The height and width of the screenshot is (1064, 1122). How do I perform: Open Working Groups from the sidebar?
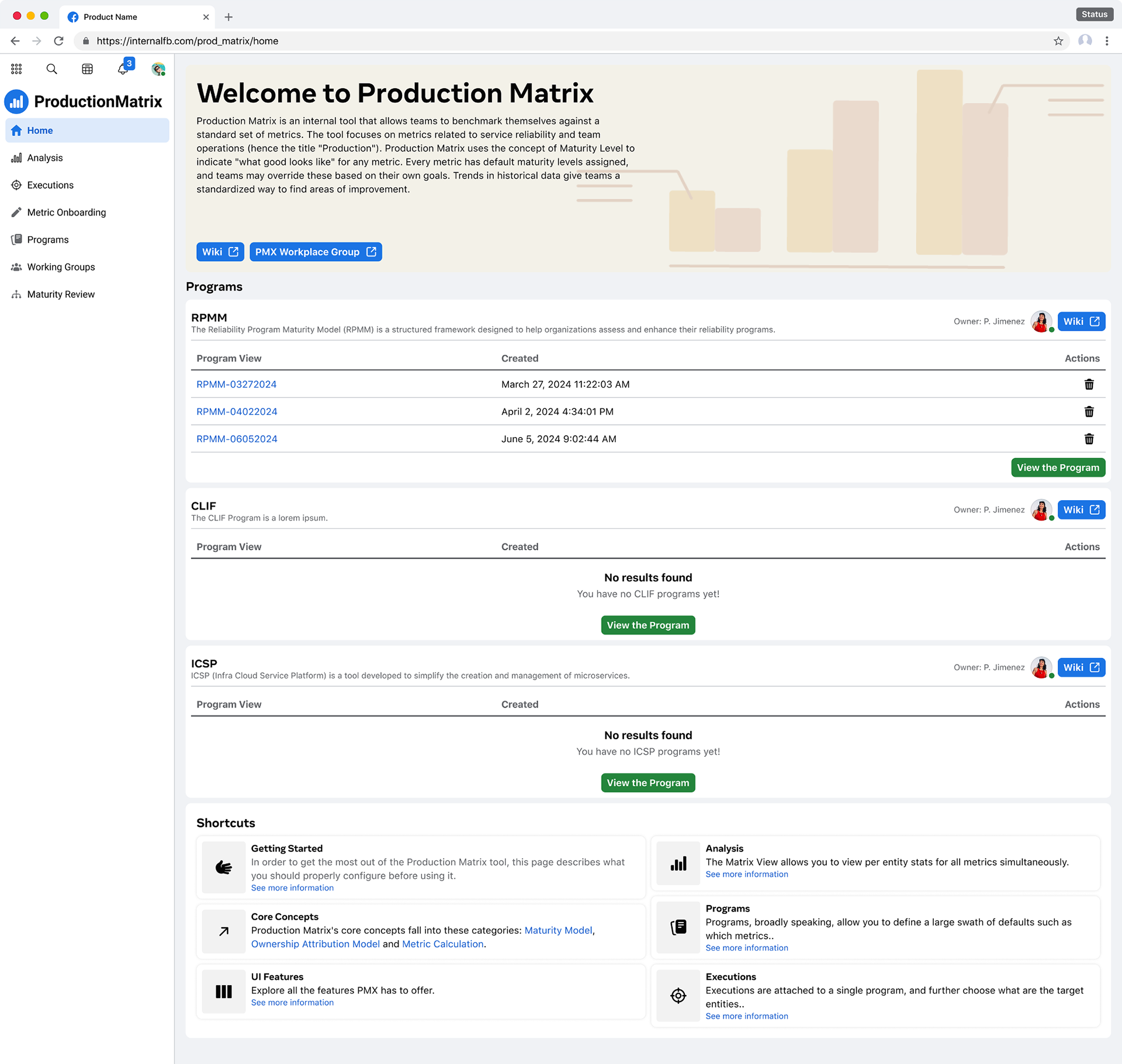(x=61, y=267)
